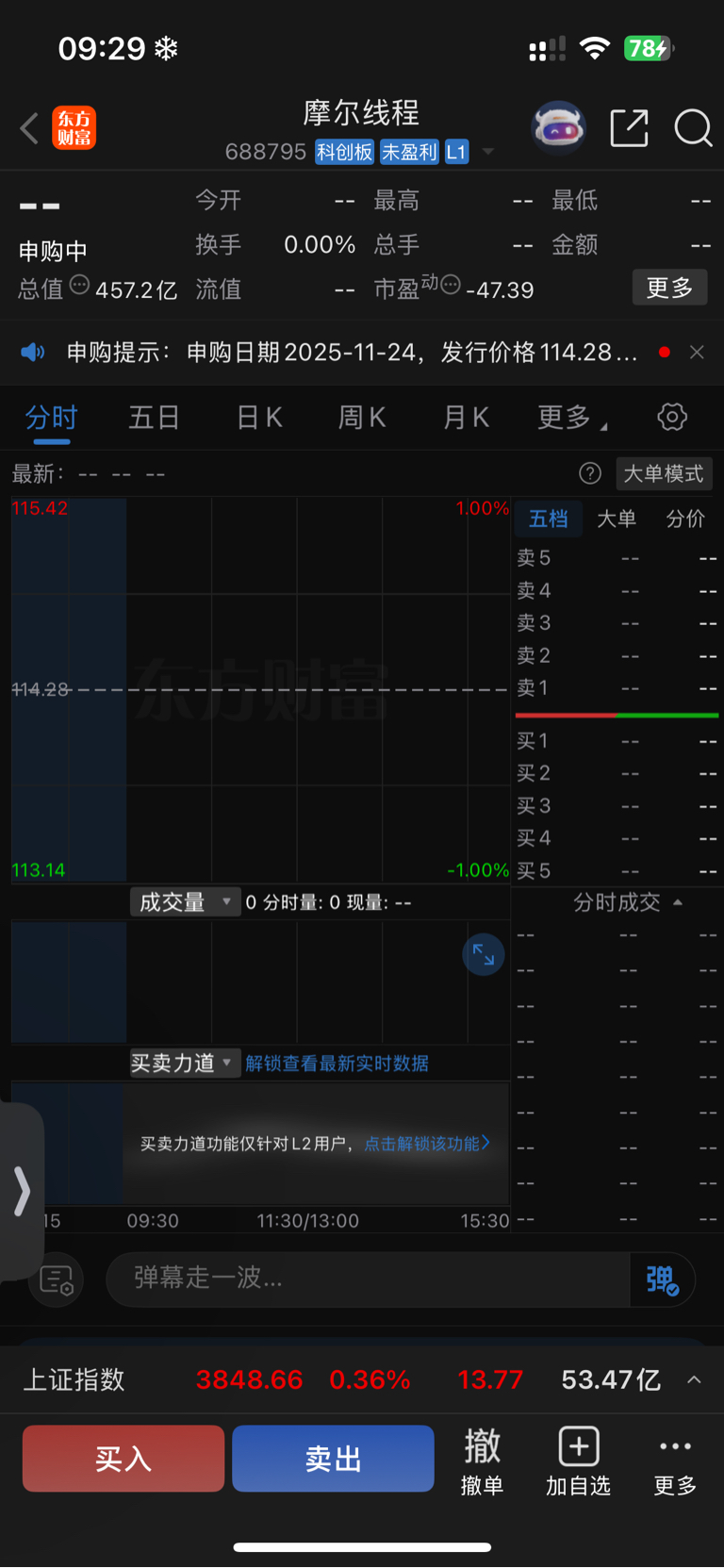Tap the 买入 buy button
This screenshot has width=724, height=1568.
point(123,1459)
